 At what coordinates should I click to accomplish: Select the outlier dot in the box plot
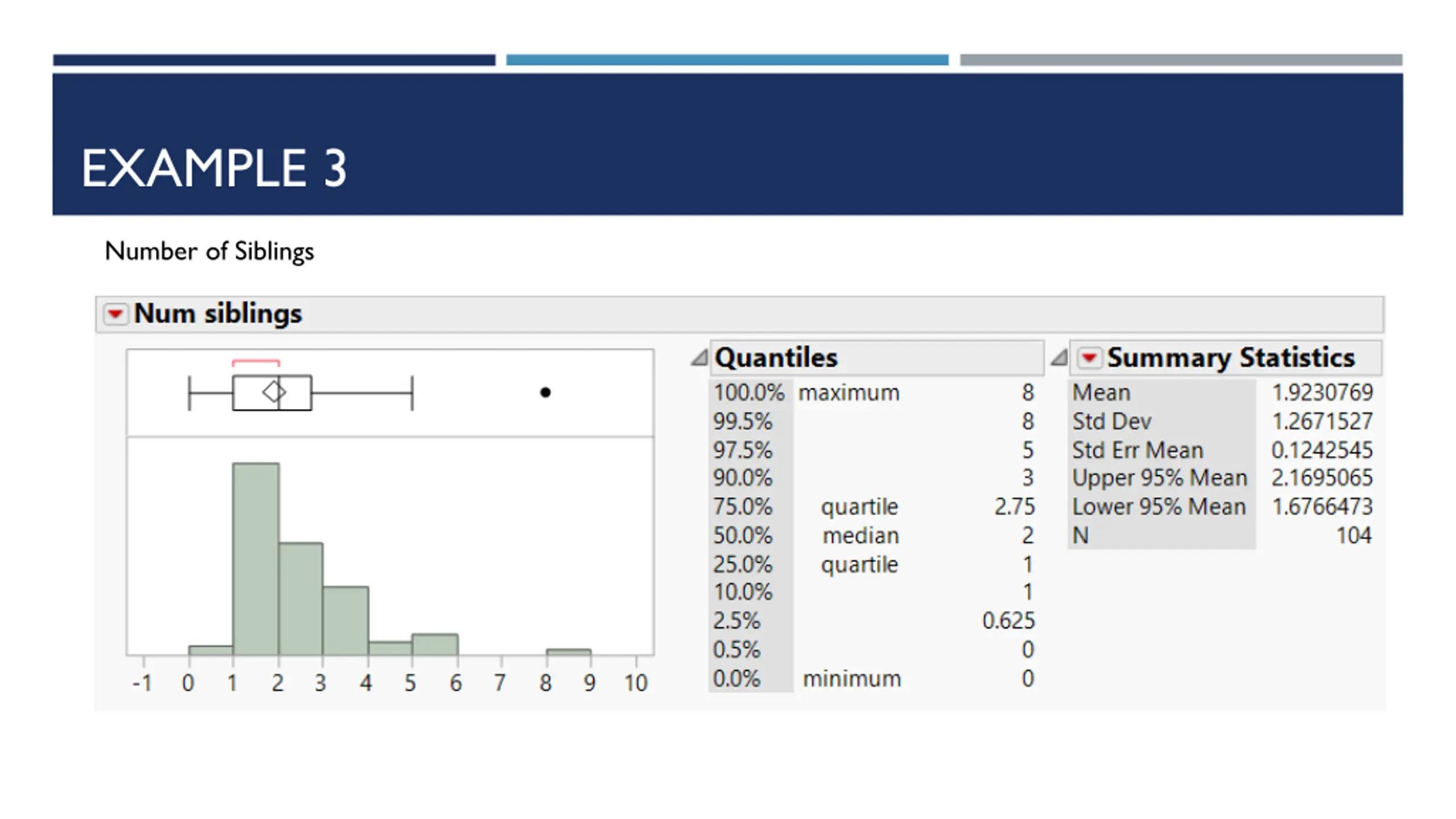click(545, 392)
